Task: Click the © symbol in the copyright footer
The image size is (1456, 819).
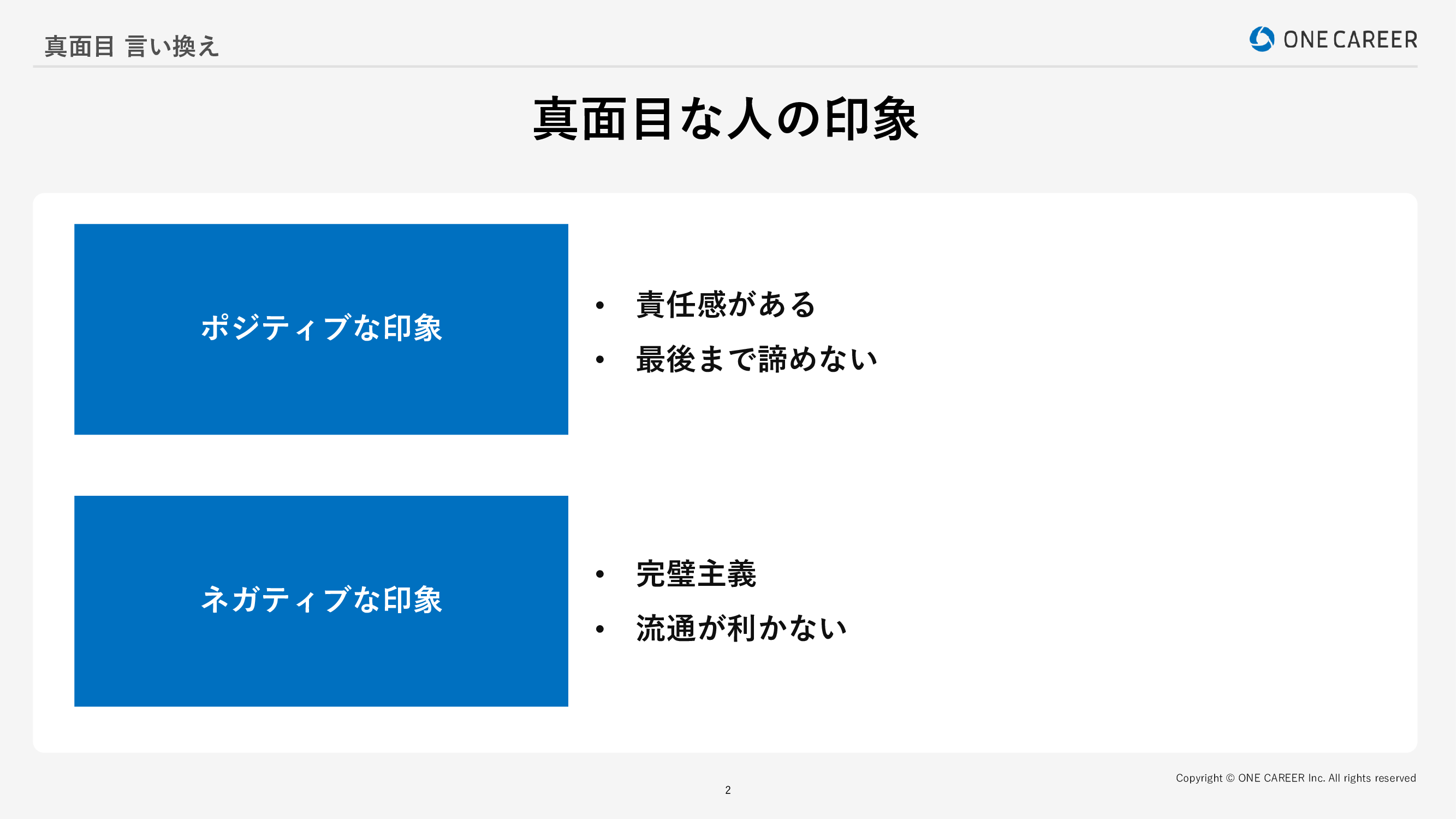Action: coord(1230,778)
